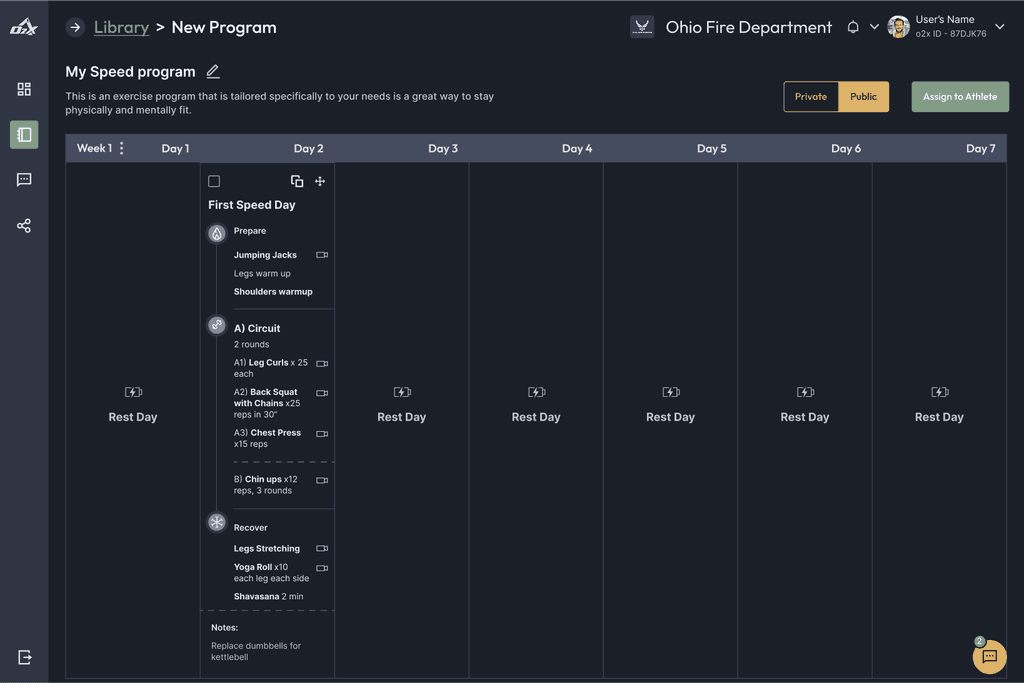Click the Day 5 Rest Day label

[671, 417]
